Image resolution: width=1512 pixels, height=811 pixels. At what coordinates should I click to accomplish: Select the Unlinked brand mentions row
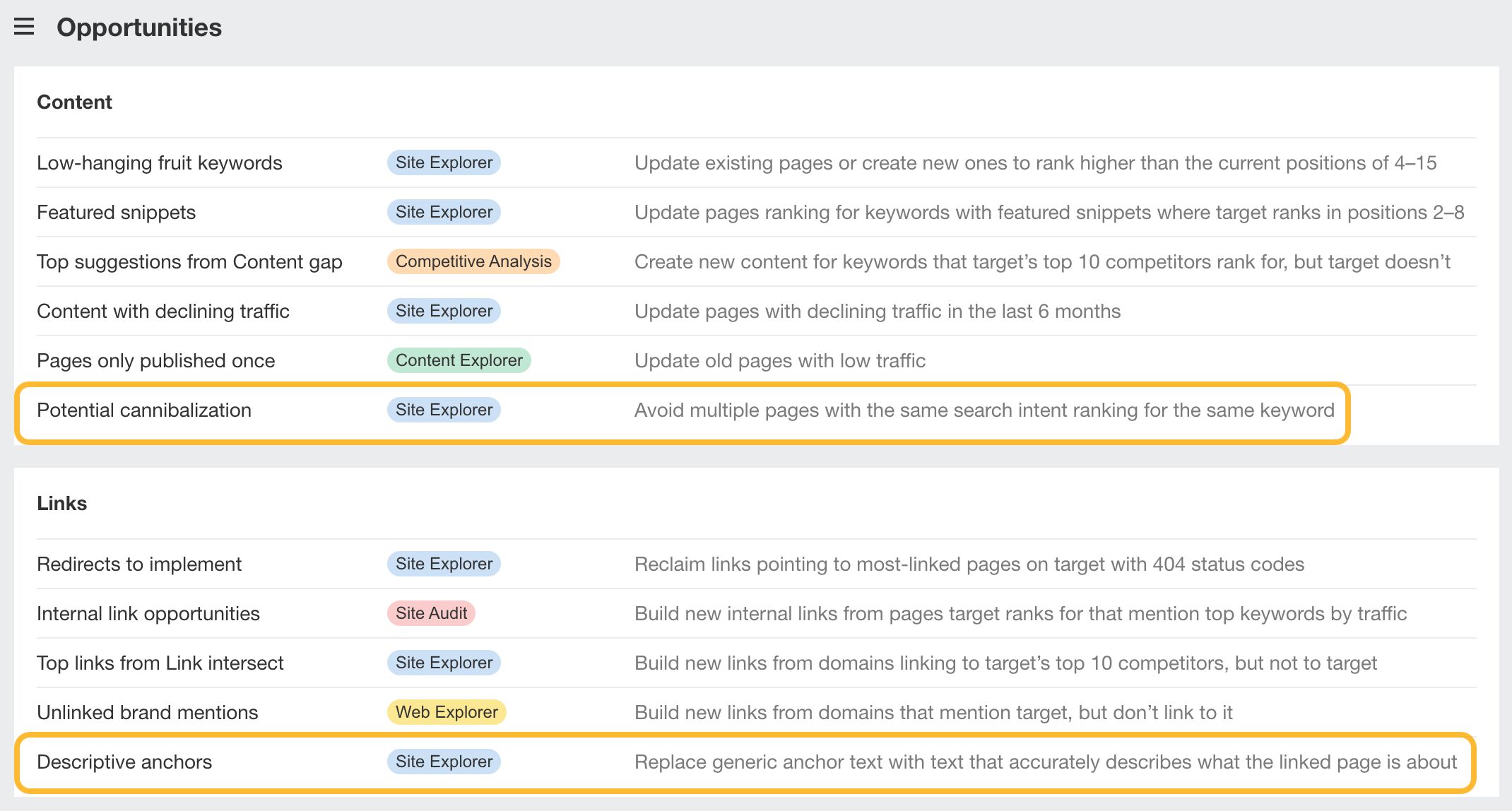[148, 712]
